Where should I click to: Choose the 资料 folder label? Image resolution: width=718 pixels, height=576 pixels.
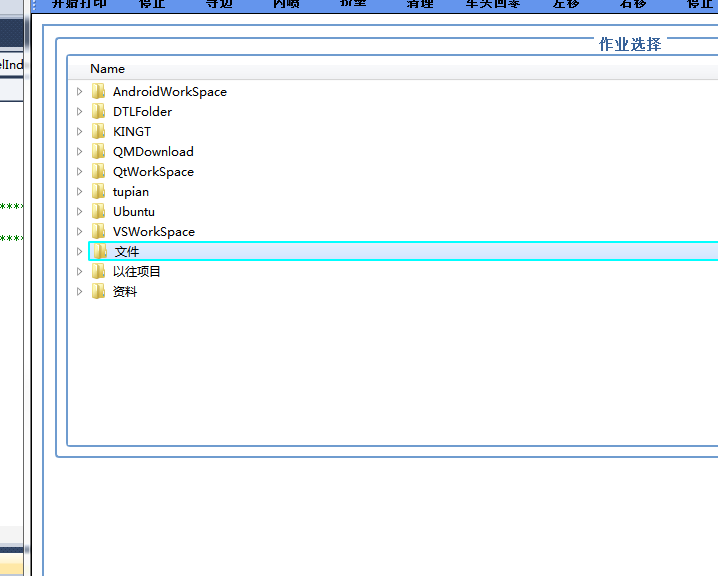[125, 292]
